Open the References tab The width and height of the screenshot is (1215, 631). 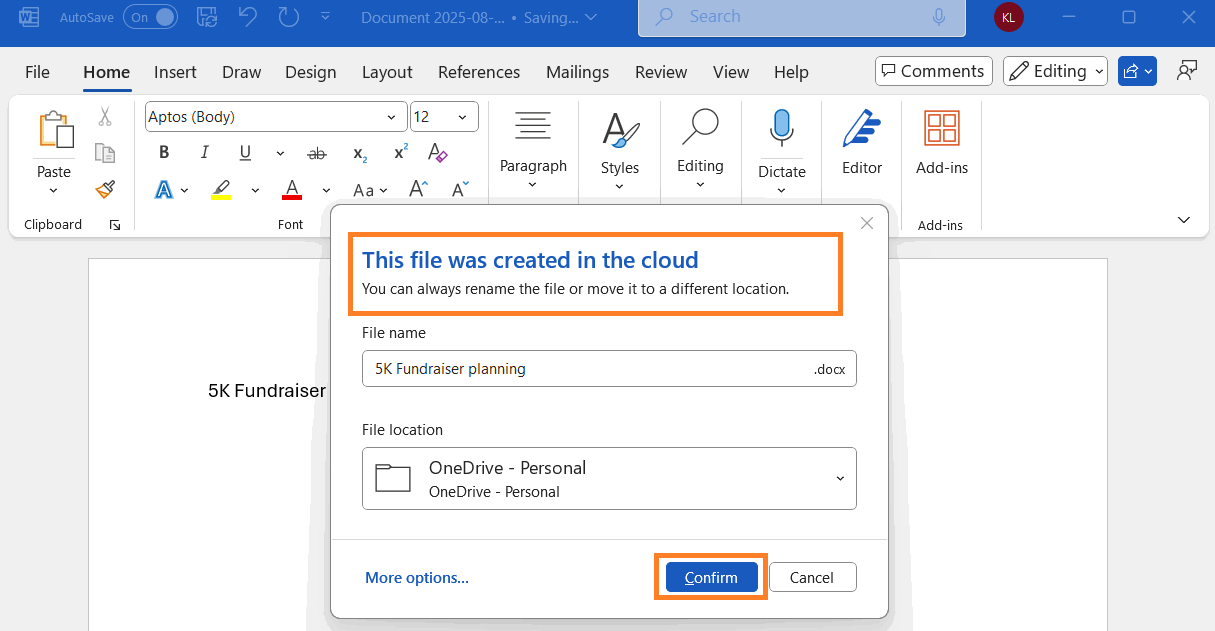point(479,72)
